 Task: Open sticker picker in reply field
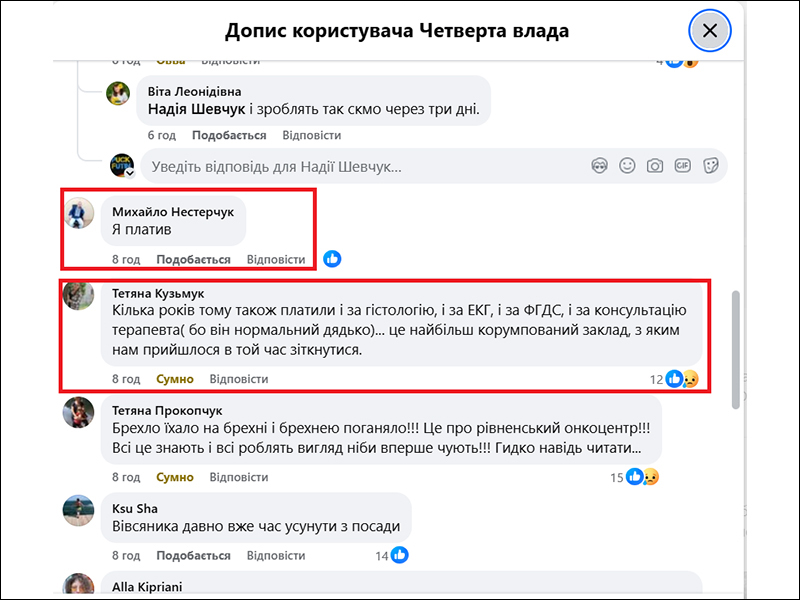pyautogui.click(x=711, y=165)
